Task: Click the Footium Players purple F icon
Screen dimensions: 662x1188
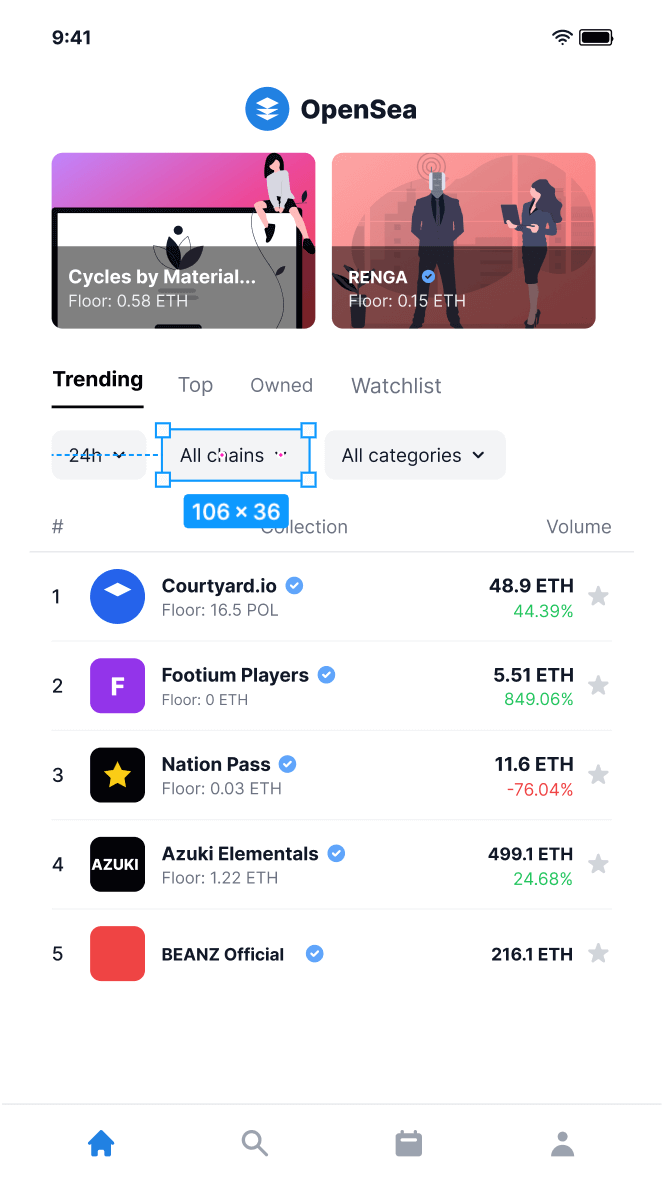Action: [x=117, y=686]
